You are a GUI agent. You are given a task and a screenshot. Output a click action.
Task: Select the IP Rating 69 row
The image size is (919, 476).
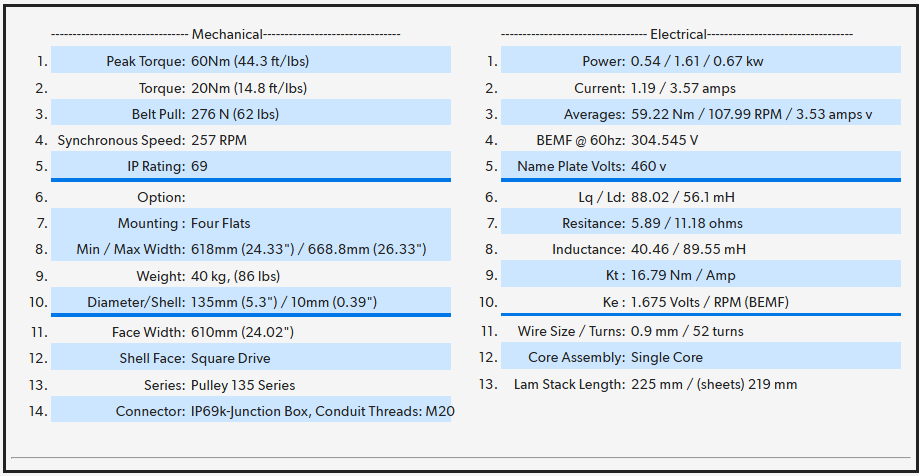coord(250,166)
